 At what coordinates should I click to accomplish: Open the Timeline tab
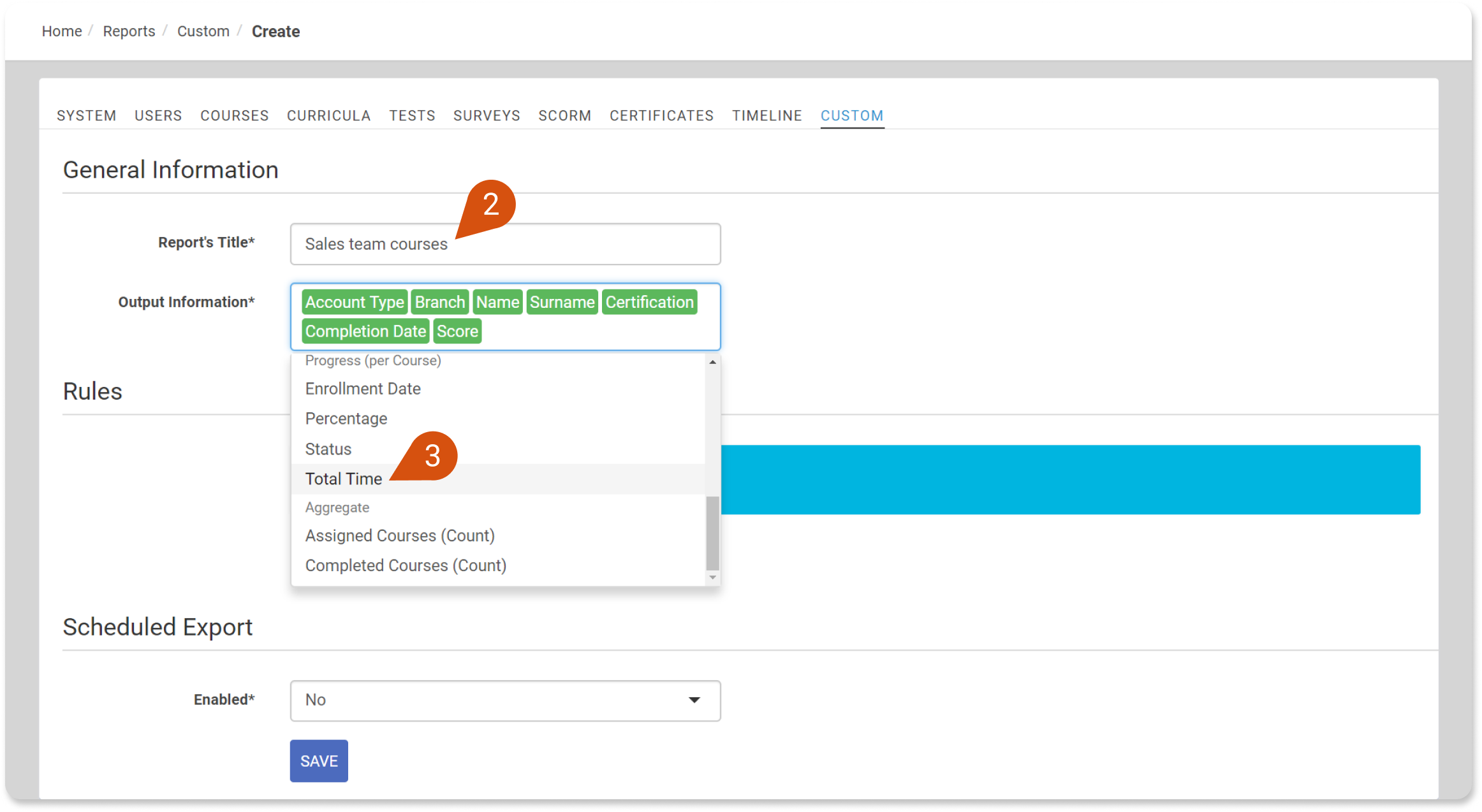767,115
